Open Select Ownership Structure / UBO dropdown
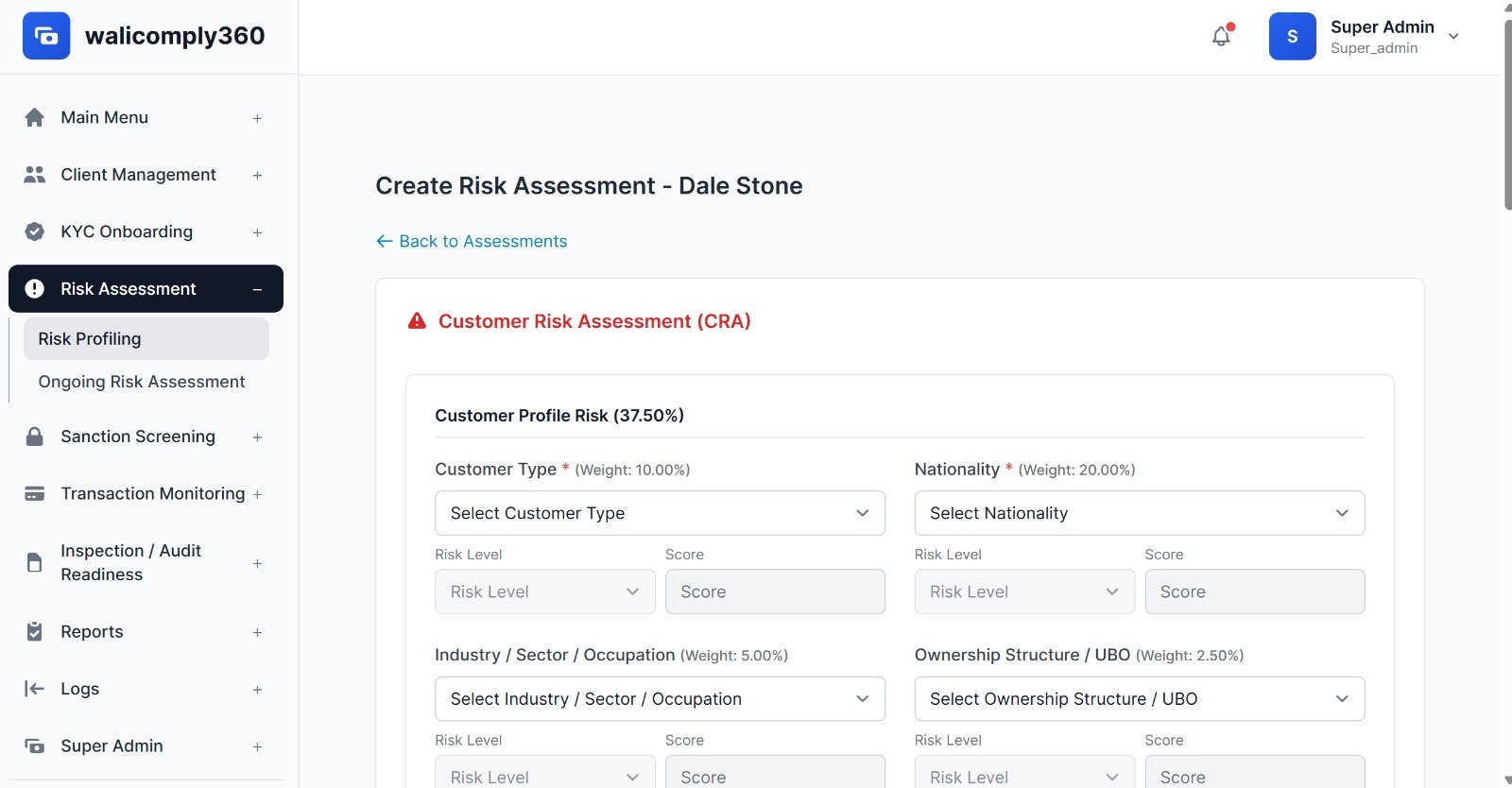 1139,699
